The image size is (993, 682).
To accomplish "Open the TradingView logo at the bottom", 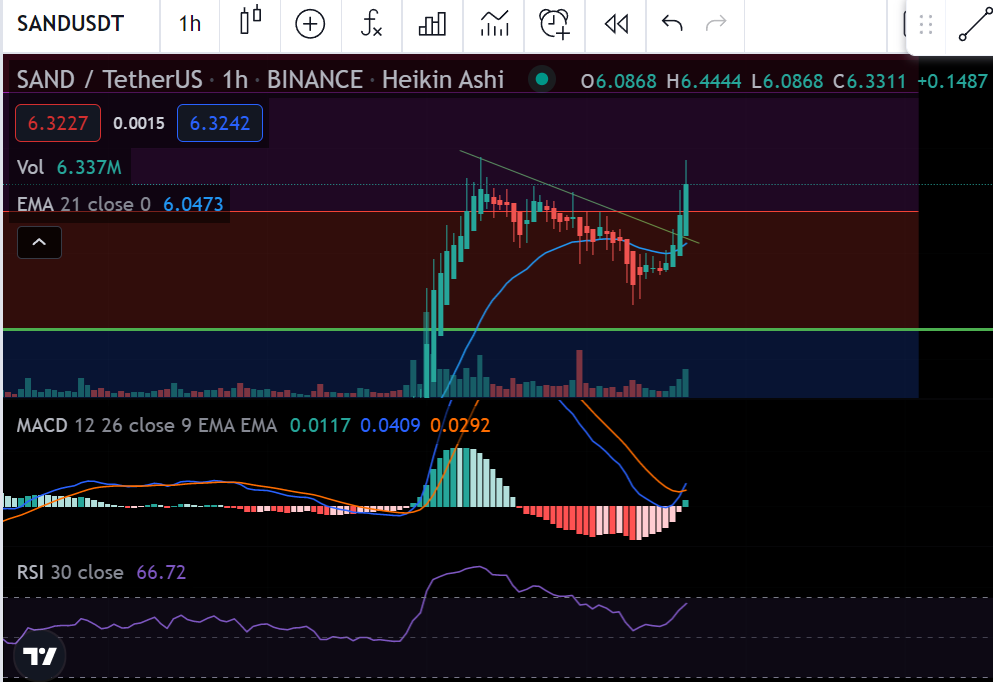I will (39, 657).
